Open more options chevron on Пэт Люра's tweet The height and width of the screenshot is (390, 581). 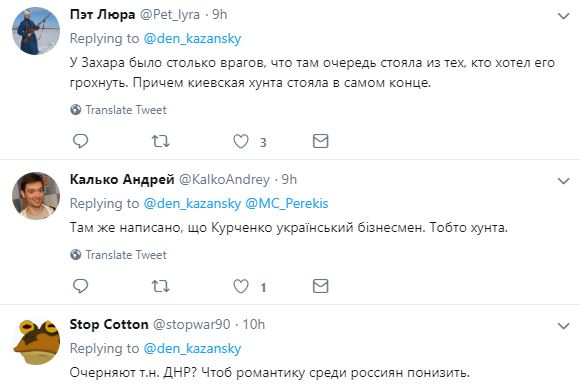pyautogui.click(x=564, y=16)
